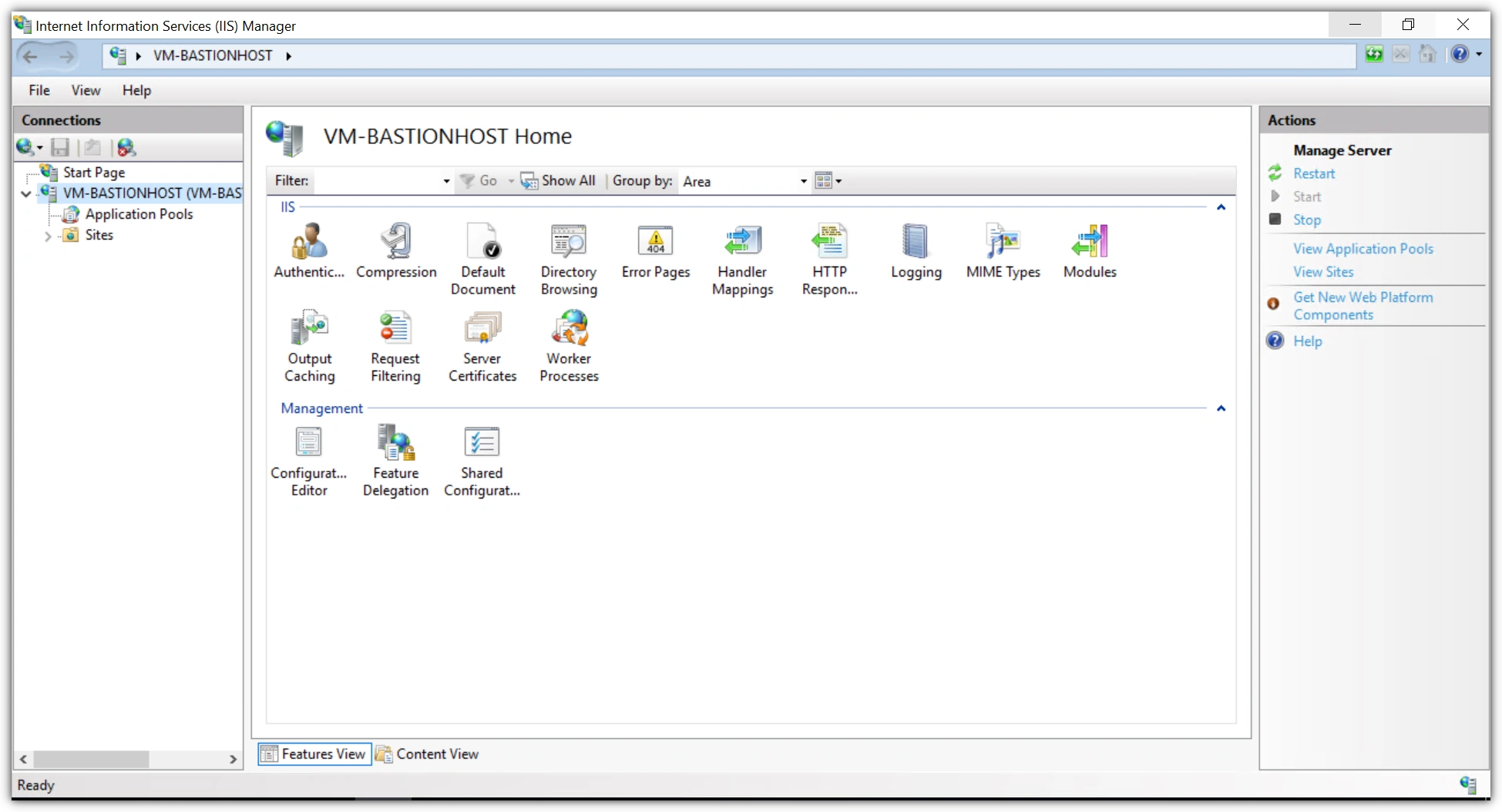This screenshot has width=1502, height=812.
Task: Collapse the Management section
Action: 1221,408
